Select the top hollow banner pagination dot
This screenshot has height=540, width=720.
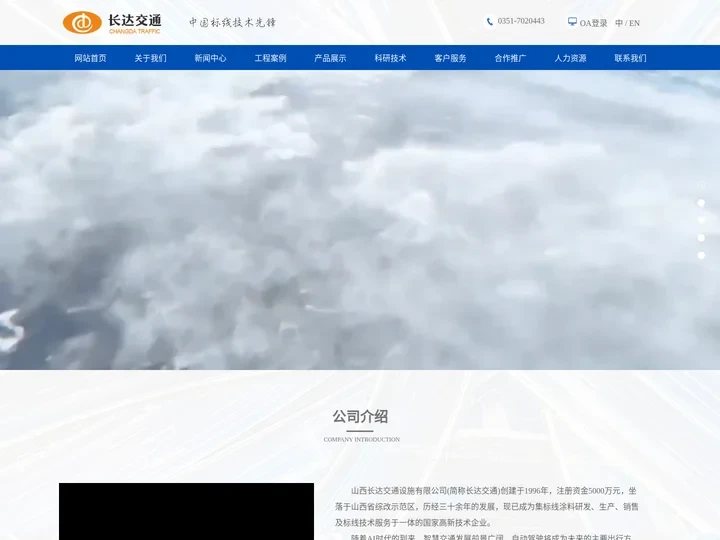[701, 186]
